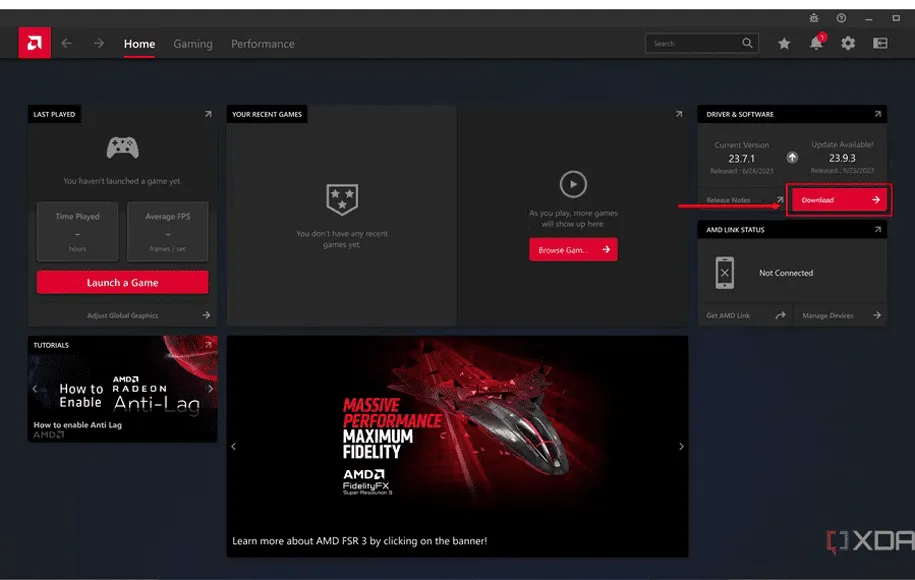Open the notifications bell icon
Viewport: 915px width, 580px height.
(x=817, y=43)
